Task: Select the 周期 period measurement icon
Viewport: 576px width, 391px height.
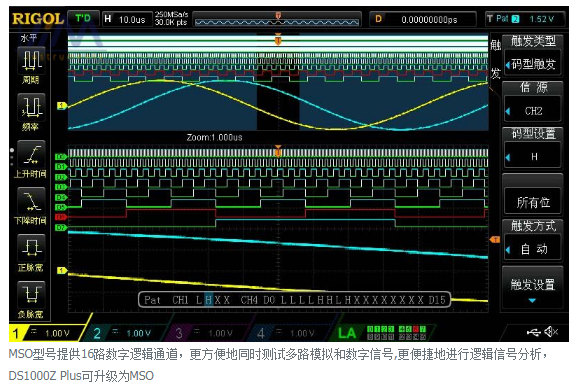Action: click(32, 61)
